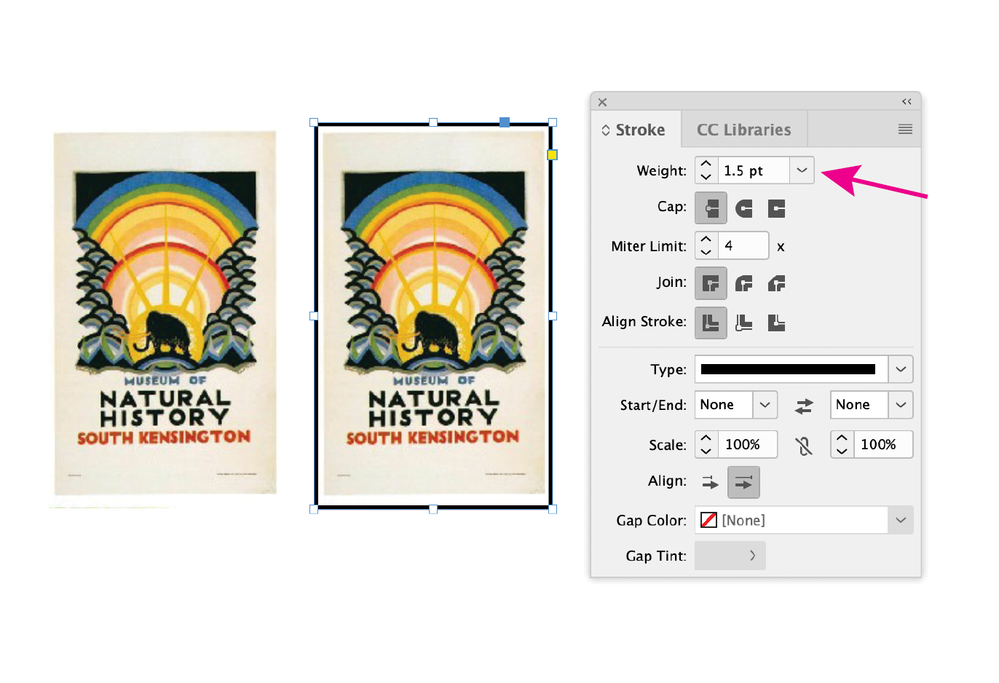Increase stroke weight with up arrow
Image resolution: width=999 pixels, height=683 pixels.
click(706, 164)
